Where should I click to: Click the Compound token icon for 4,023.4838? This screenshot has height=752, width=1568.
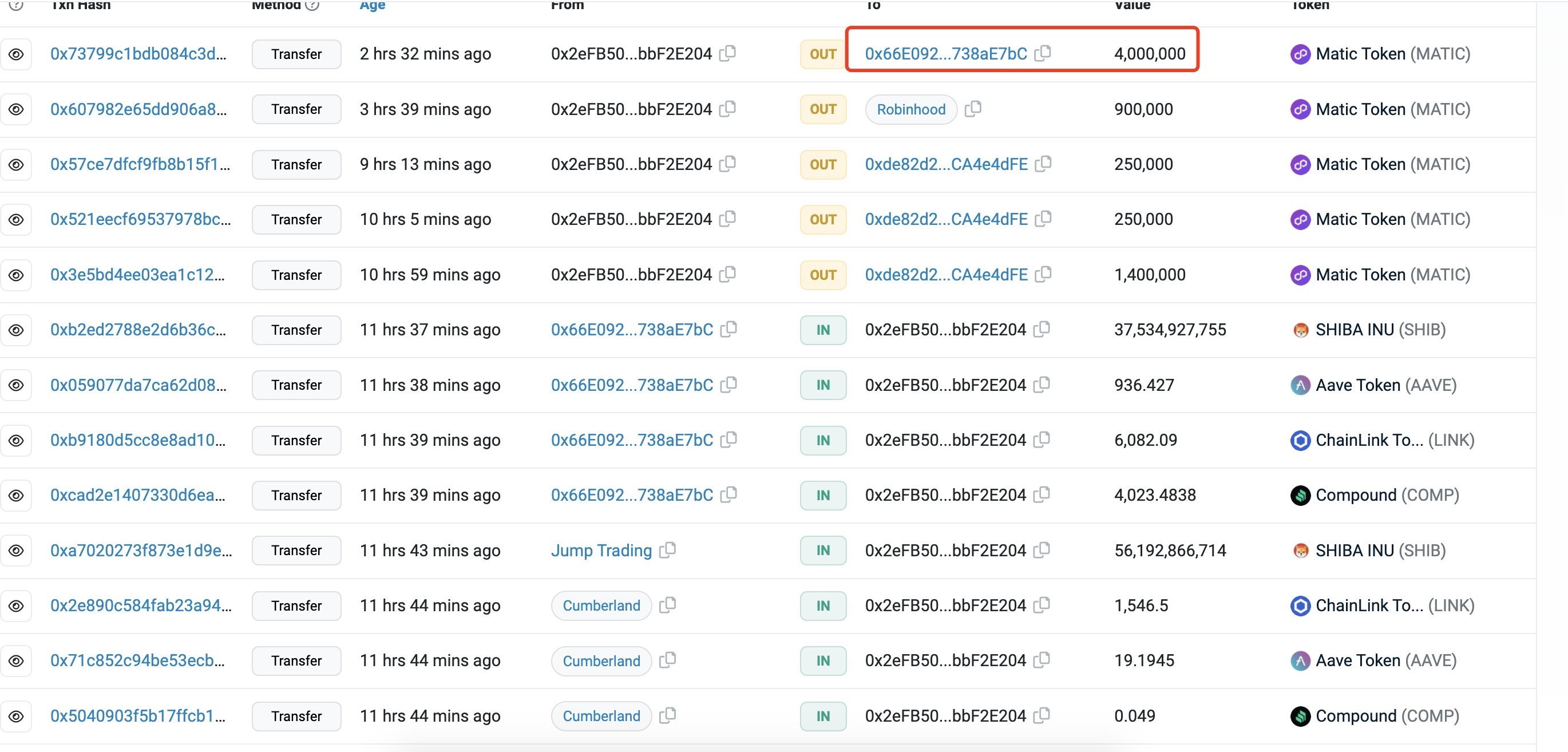tap(1300, 495)
